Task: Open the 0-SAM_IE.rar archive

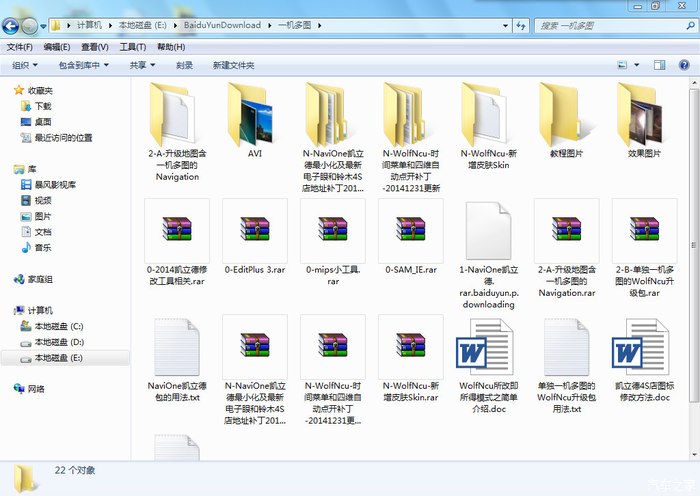Action: pyautogui.click(x=410, y=230)
